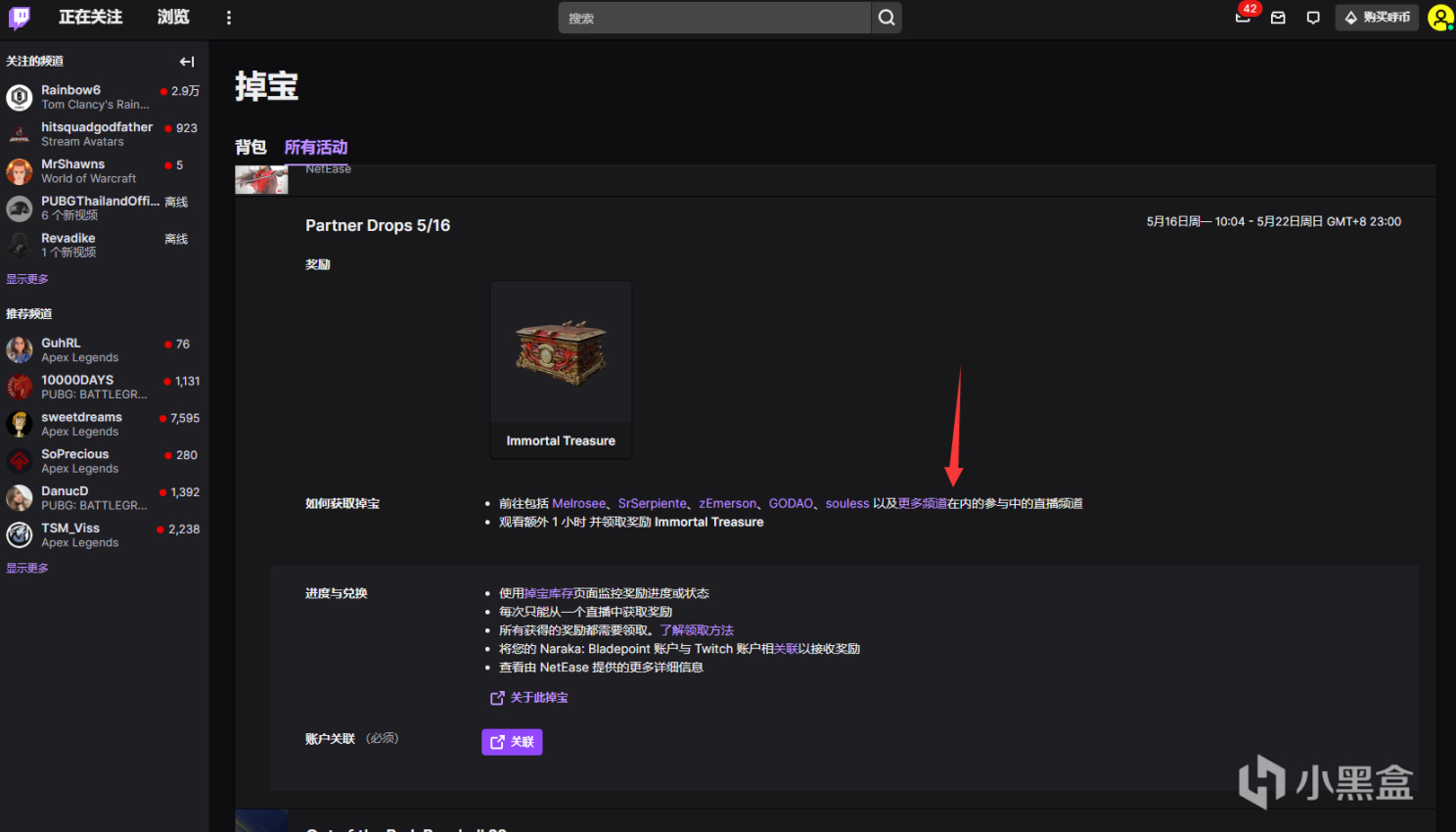Open MrShawns channel avatar

pos(20,171)
